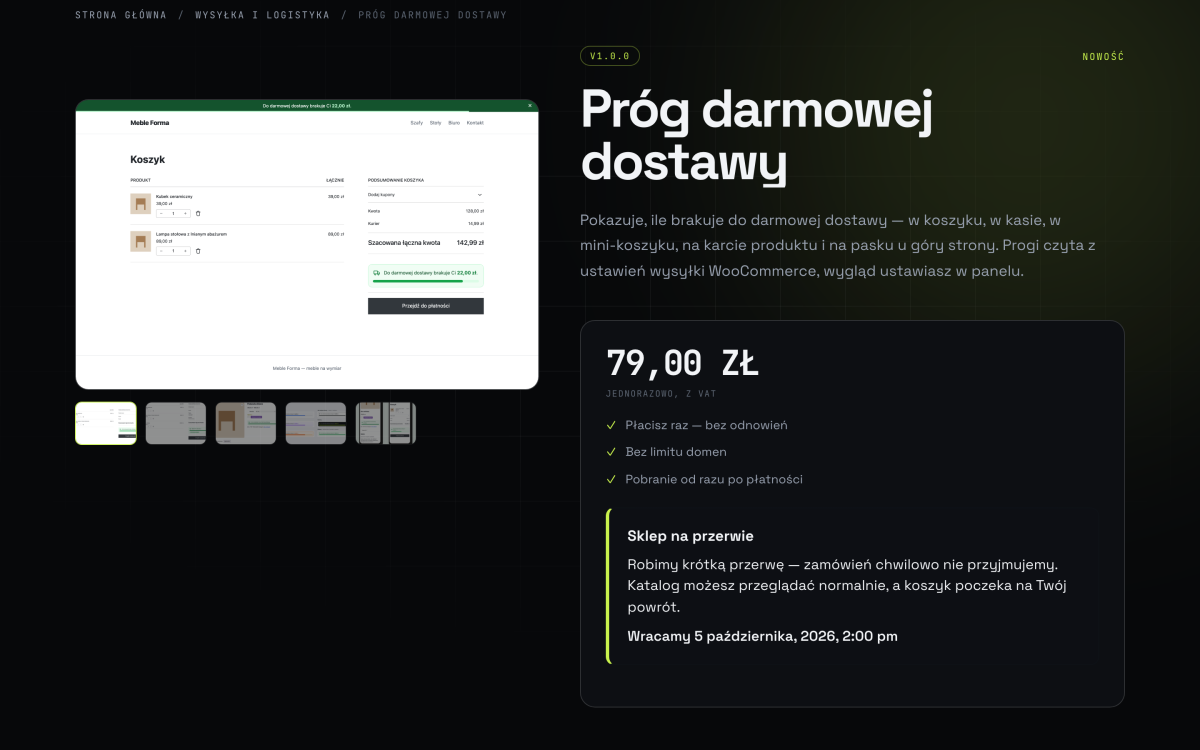Select the first gallery thumbnail with the highlighted border

[106, 423]
